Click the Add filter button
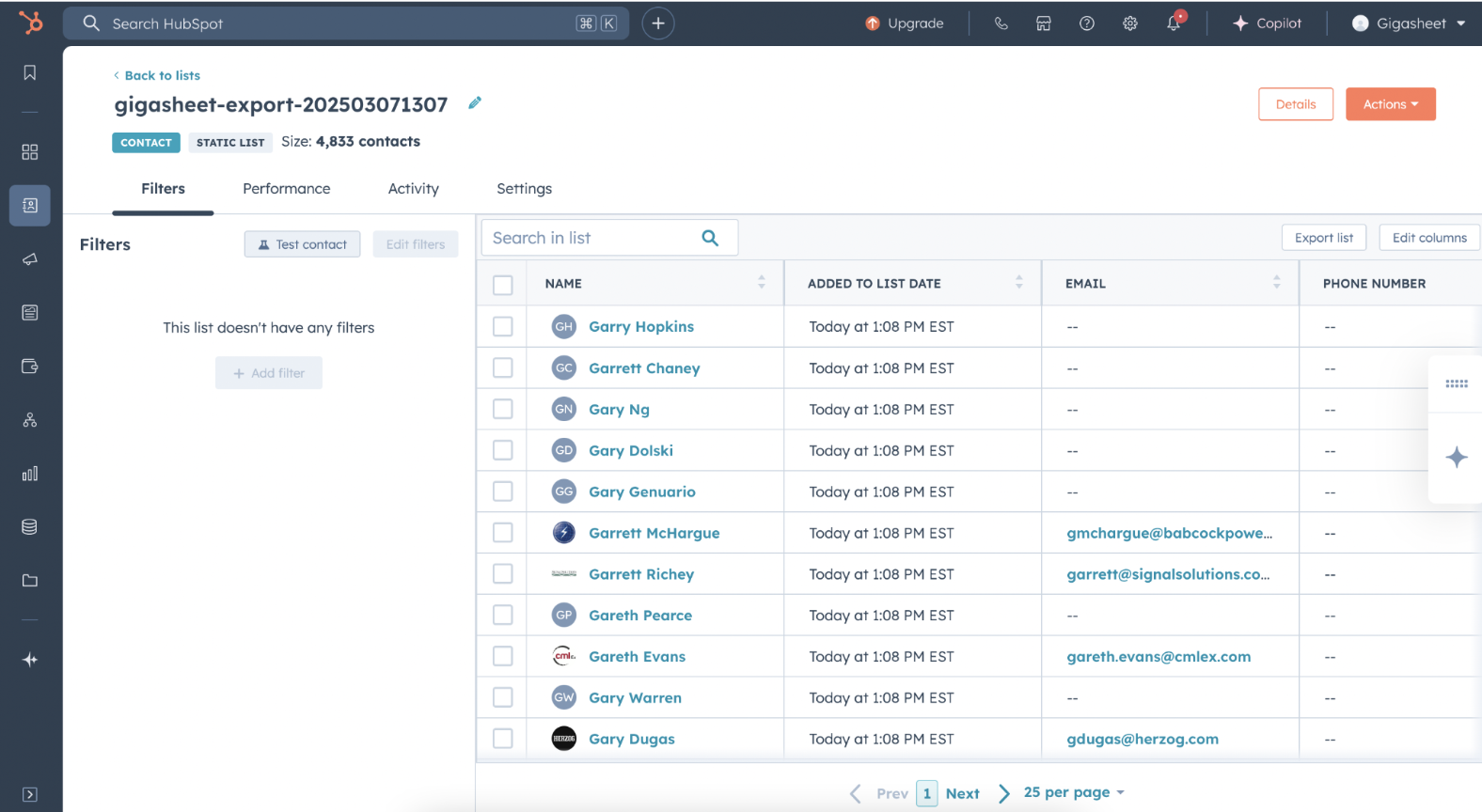The image size is (1482, 812). pyautogui.click(x=269, y=373)
